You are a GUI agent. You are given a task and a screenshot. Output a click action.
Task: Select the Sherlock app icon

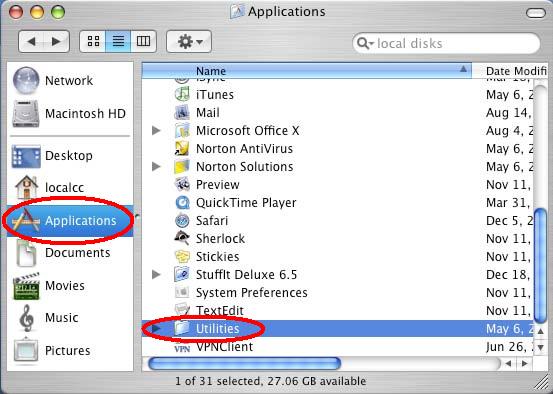[182, 238]
